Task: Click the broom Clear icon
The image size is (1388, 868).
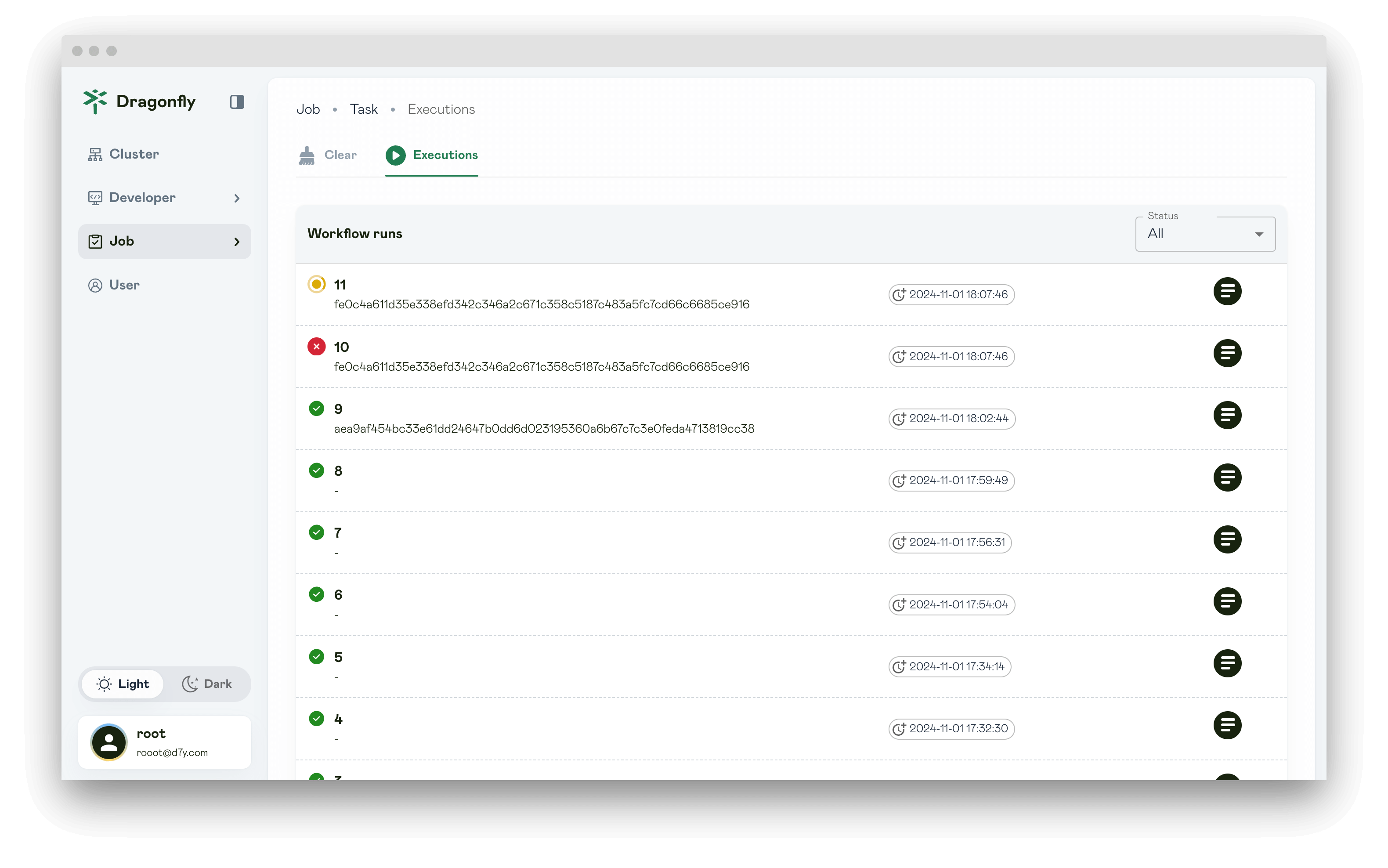Action: tap(307, 156)
